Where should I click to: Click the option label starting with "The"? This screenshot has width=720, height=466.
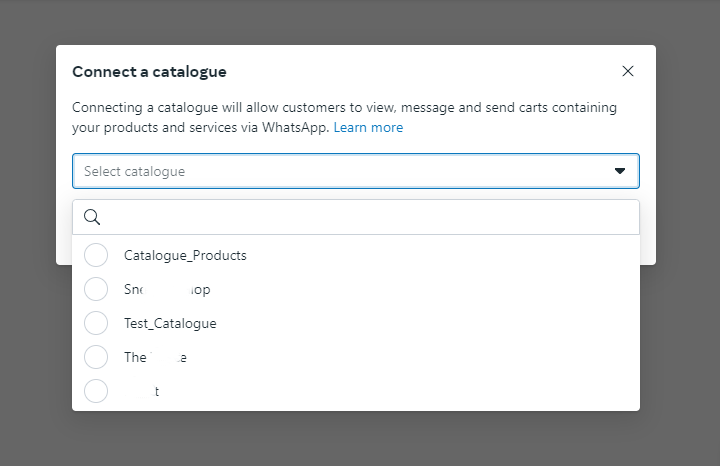(x=155, y=357)
